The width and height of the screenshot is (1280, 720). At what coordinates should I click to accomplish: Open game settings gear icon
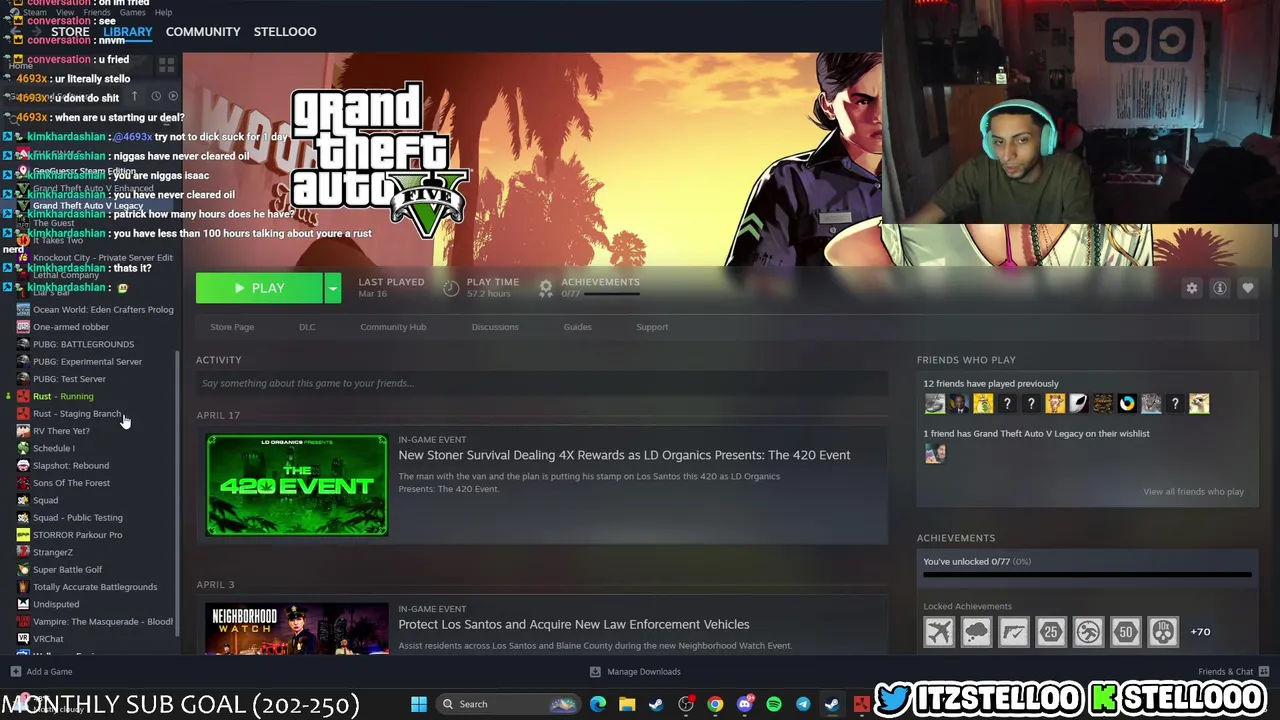point(1191,288)
